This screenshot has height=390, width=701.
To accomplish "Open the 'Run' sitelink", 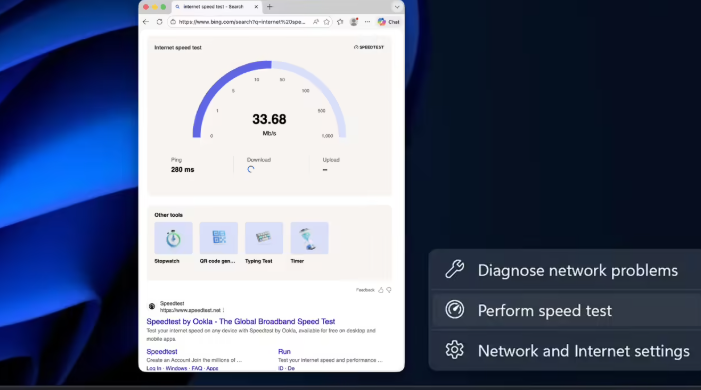I will (284, 352).
